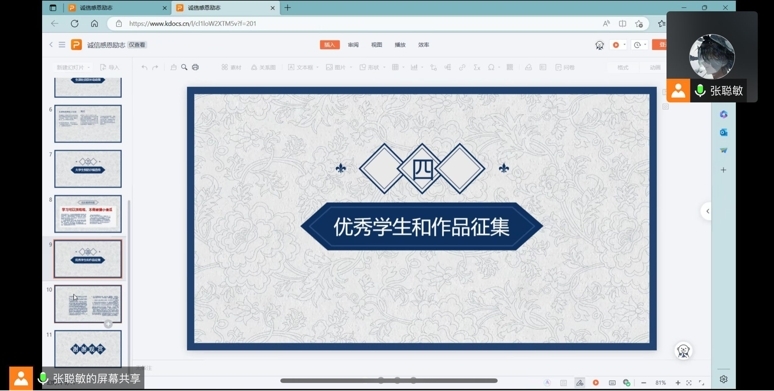Go to browser home page
The height and width of the screenshot is (391, 774).
94,23
